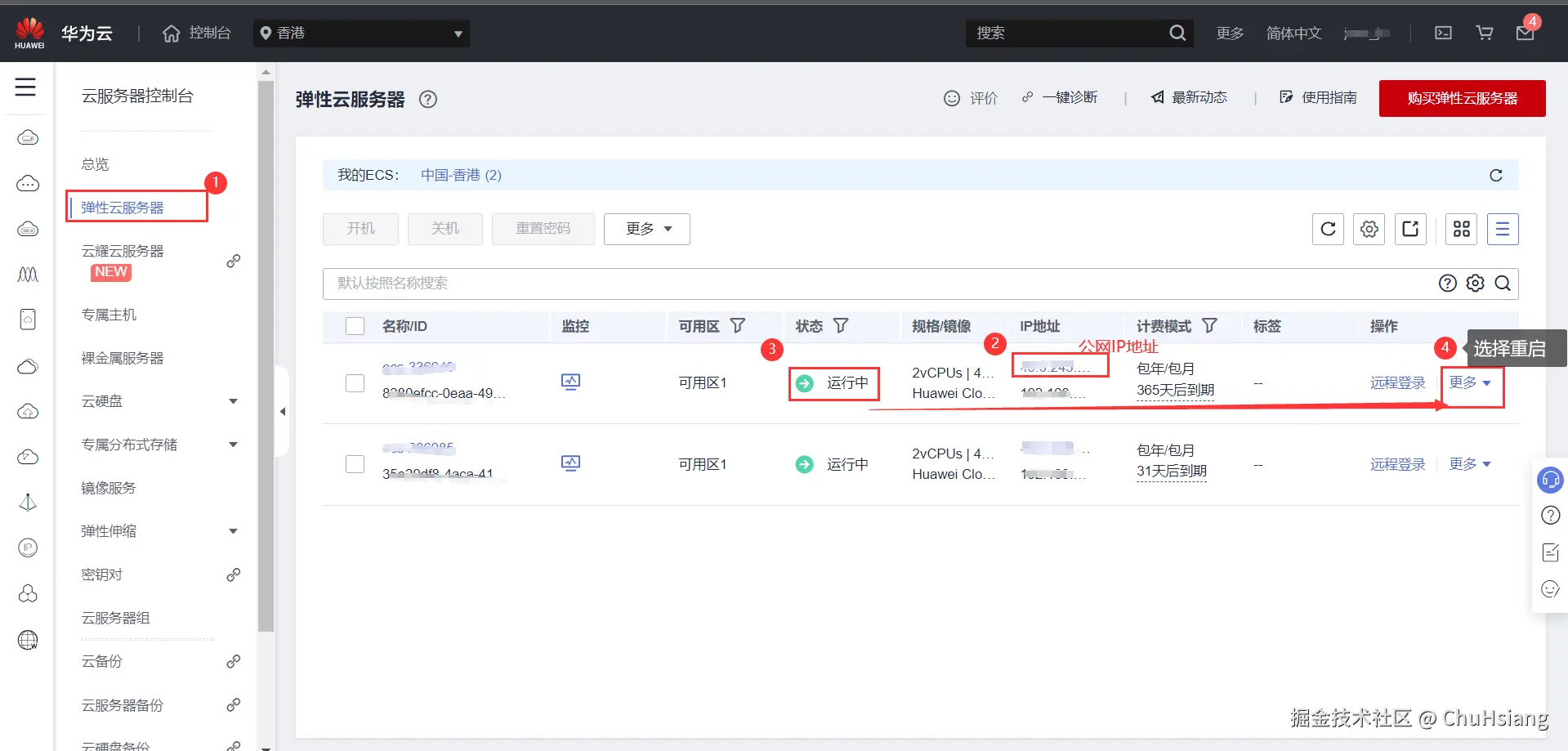Click 远程登录 for the 365天后到期 server
Image resolution: width=1568 pixels, height=751 pixels.
point(1397,382)
